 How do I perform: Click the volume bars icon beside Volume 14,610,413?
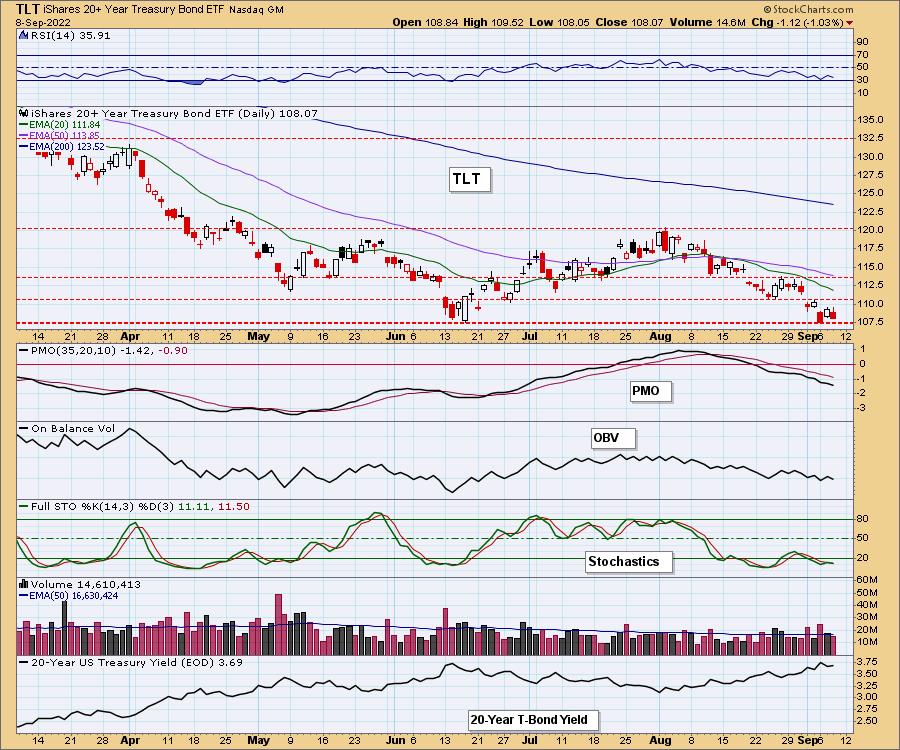(24, 584)
